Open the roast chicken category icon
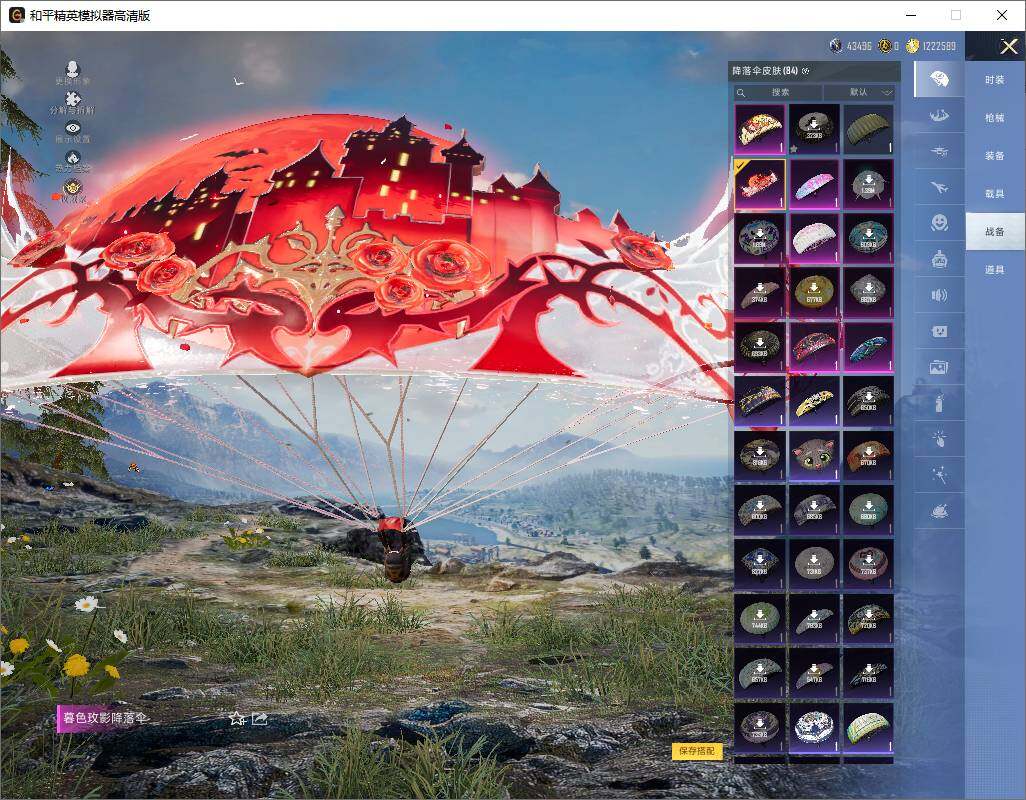 pyautogui.click(x=939, y=511)
